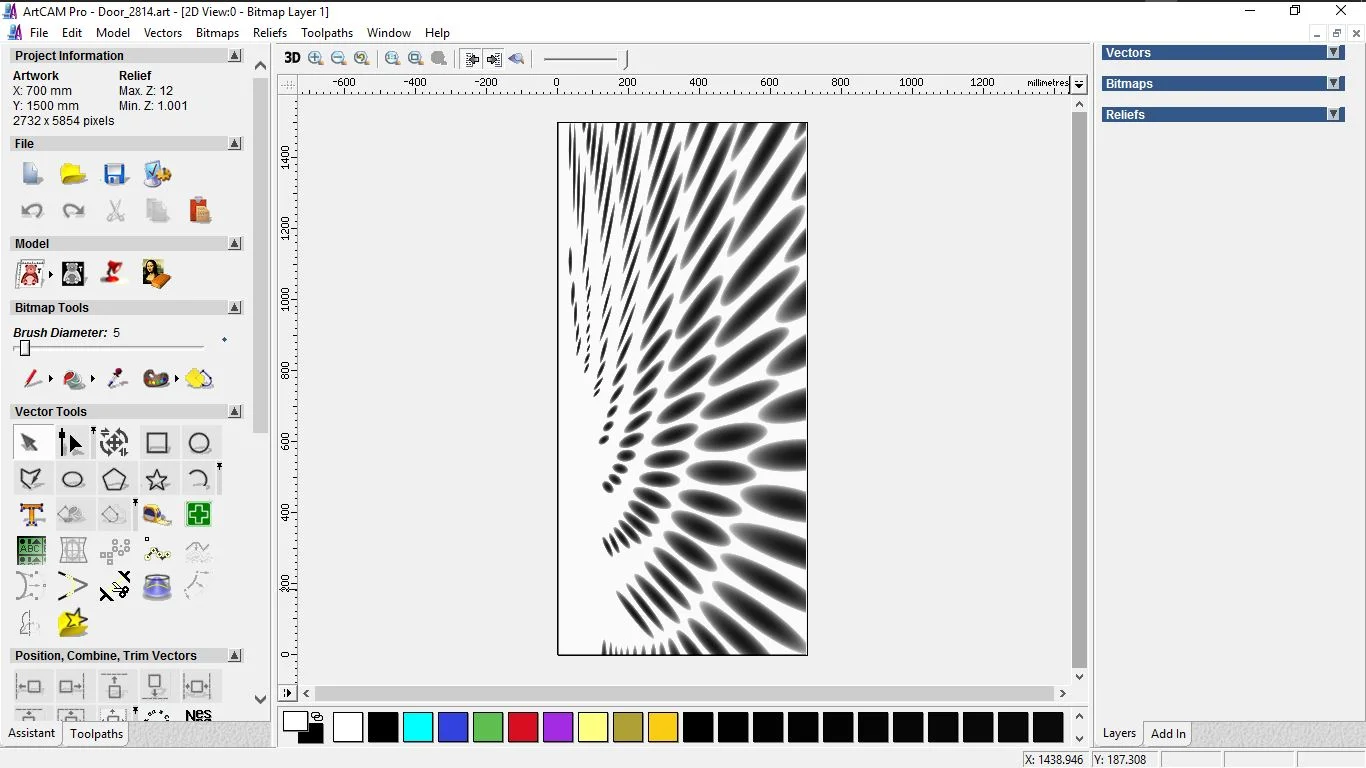Toggle the primary/secondary colour link icon
The image size is (1366, 768).
tap(317, 716)
